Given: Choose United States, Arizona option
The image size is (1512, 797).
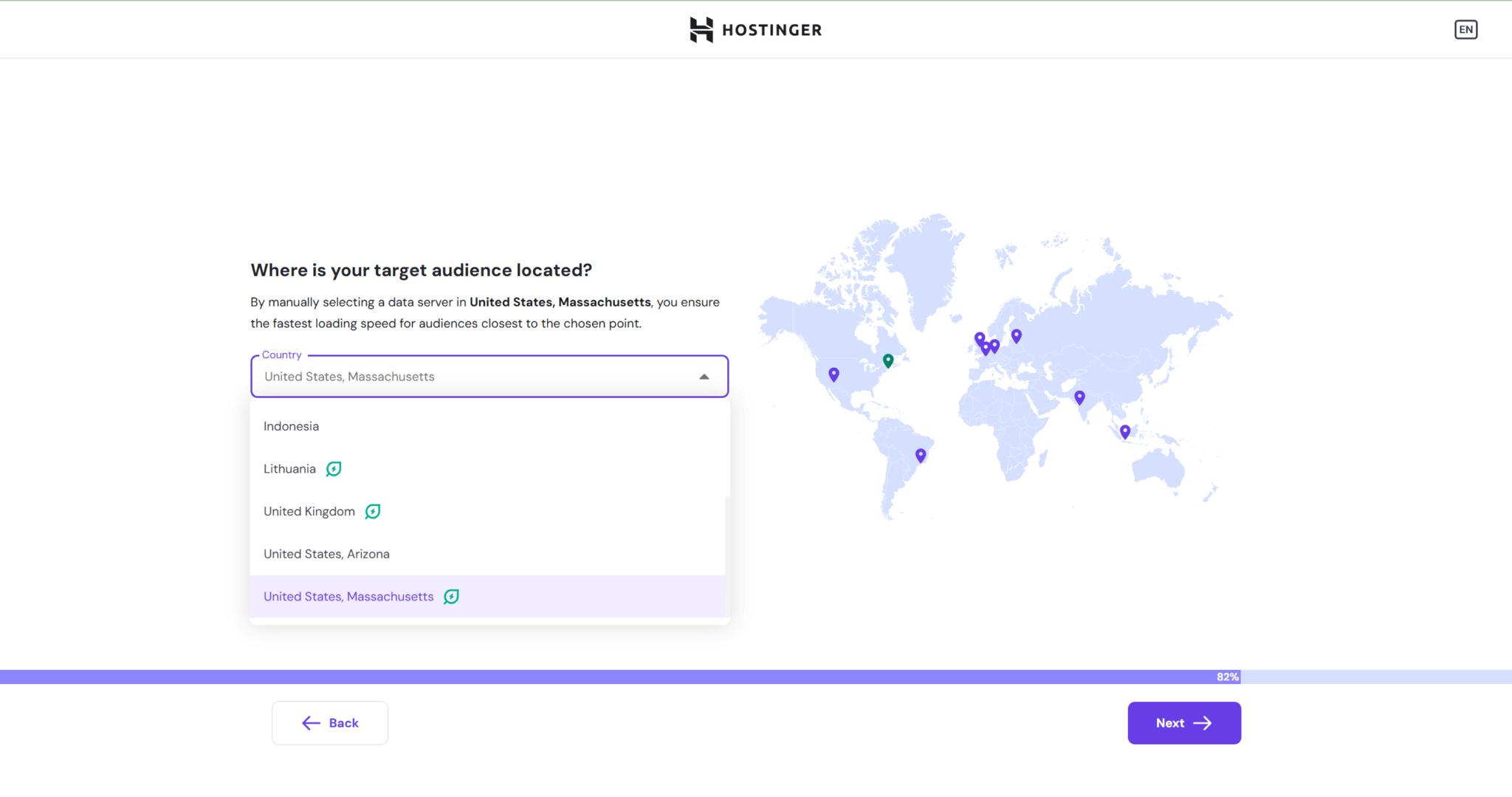Looking at the screenshot, I should point(326,554).
